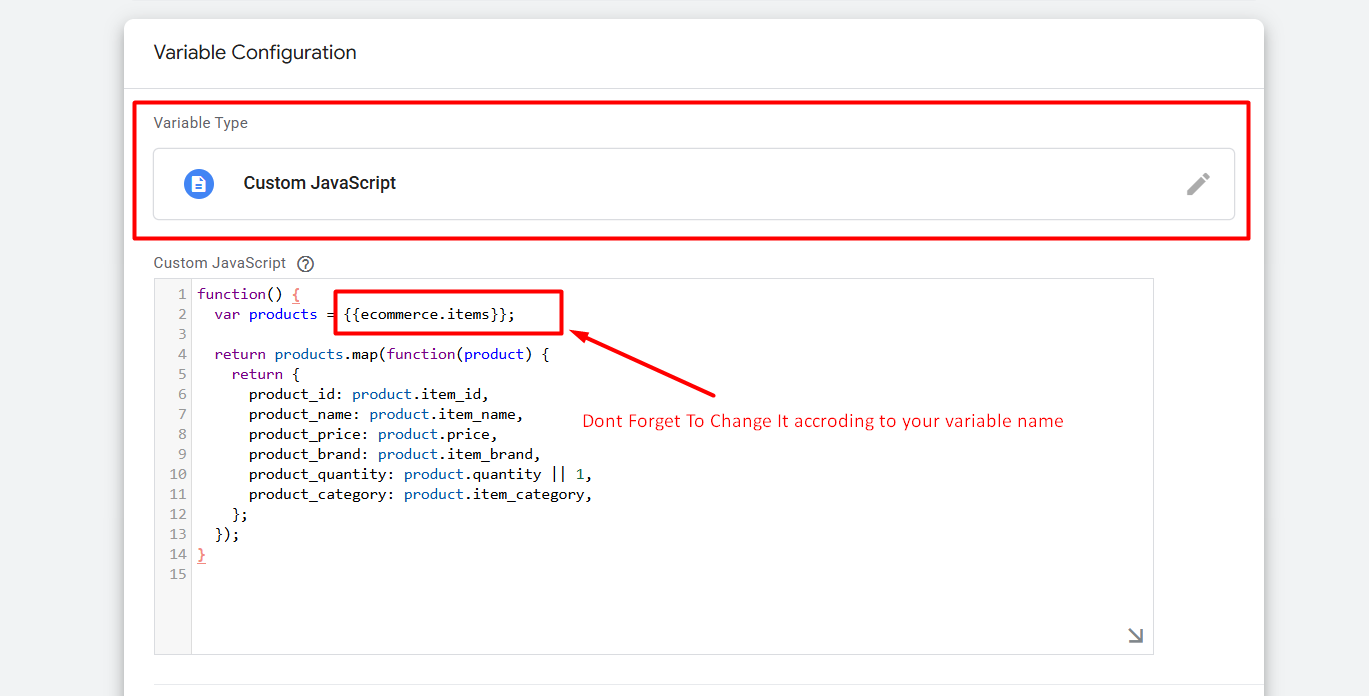The height and width of the screenshot is (696, 1369).
Task: Click the return products.map line of code
Action: pyautogui.click(x=381, y=354)
